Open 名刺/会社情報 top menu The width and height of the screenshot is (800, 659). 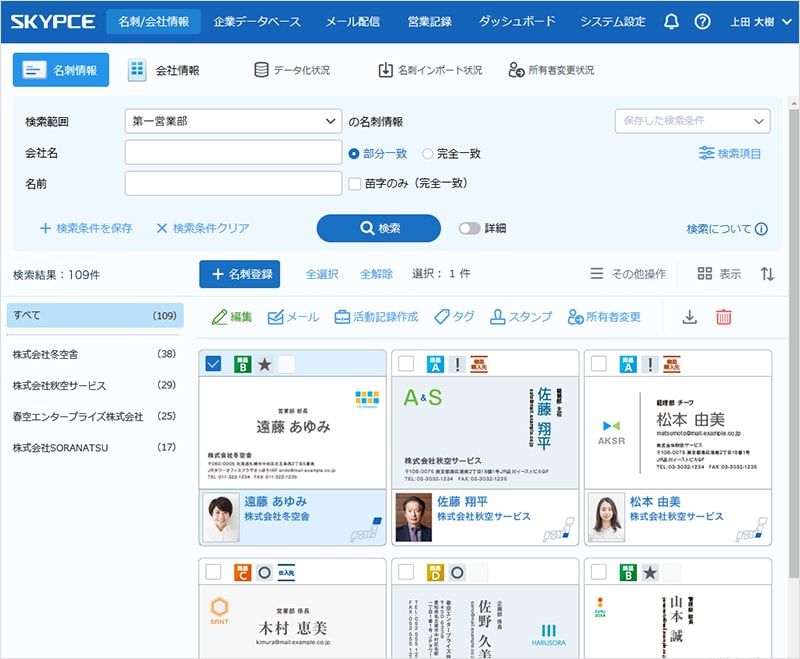tap(154, 21)
